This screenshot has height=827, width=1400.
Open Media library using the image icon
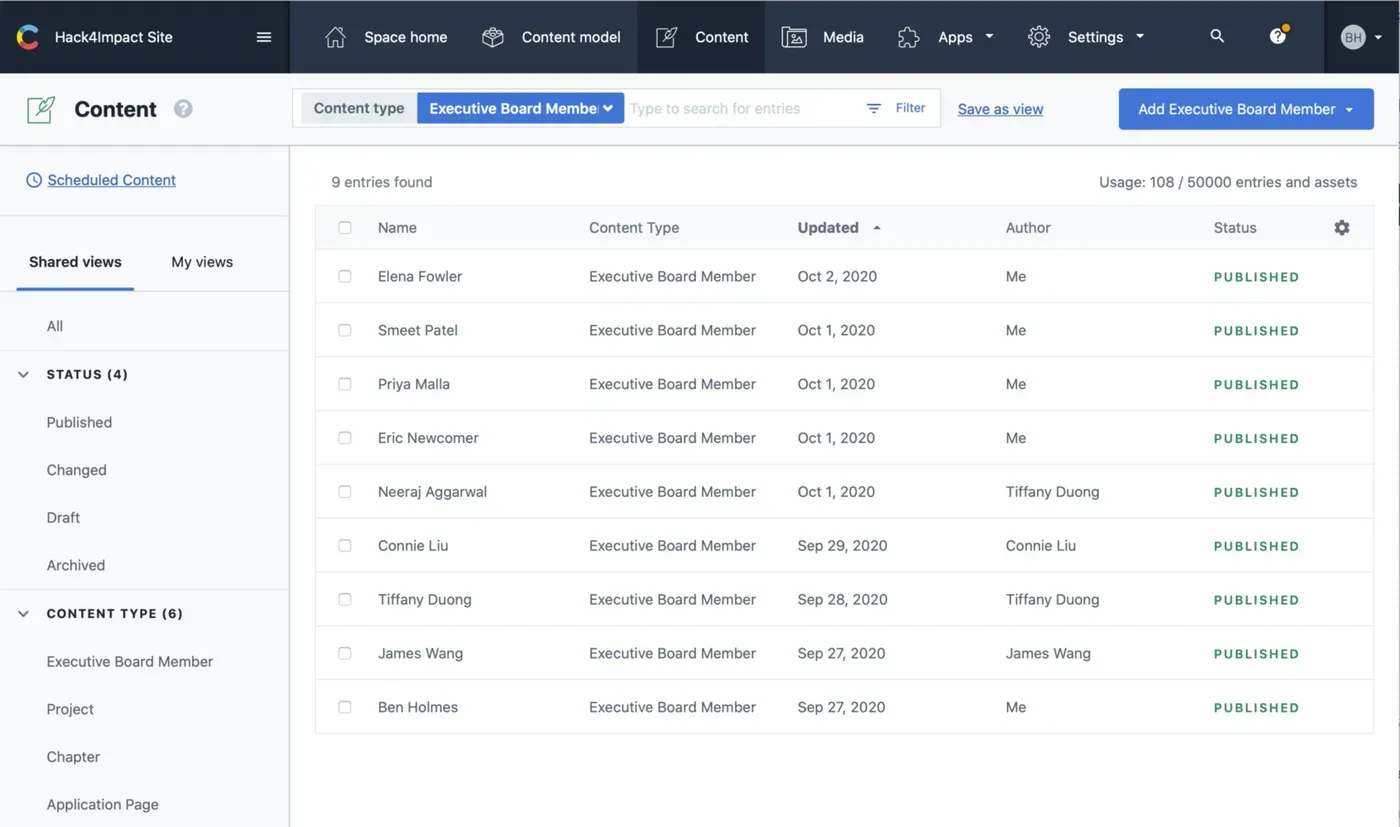pyautogui.click(x=793, y=37)
